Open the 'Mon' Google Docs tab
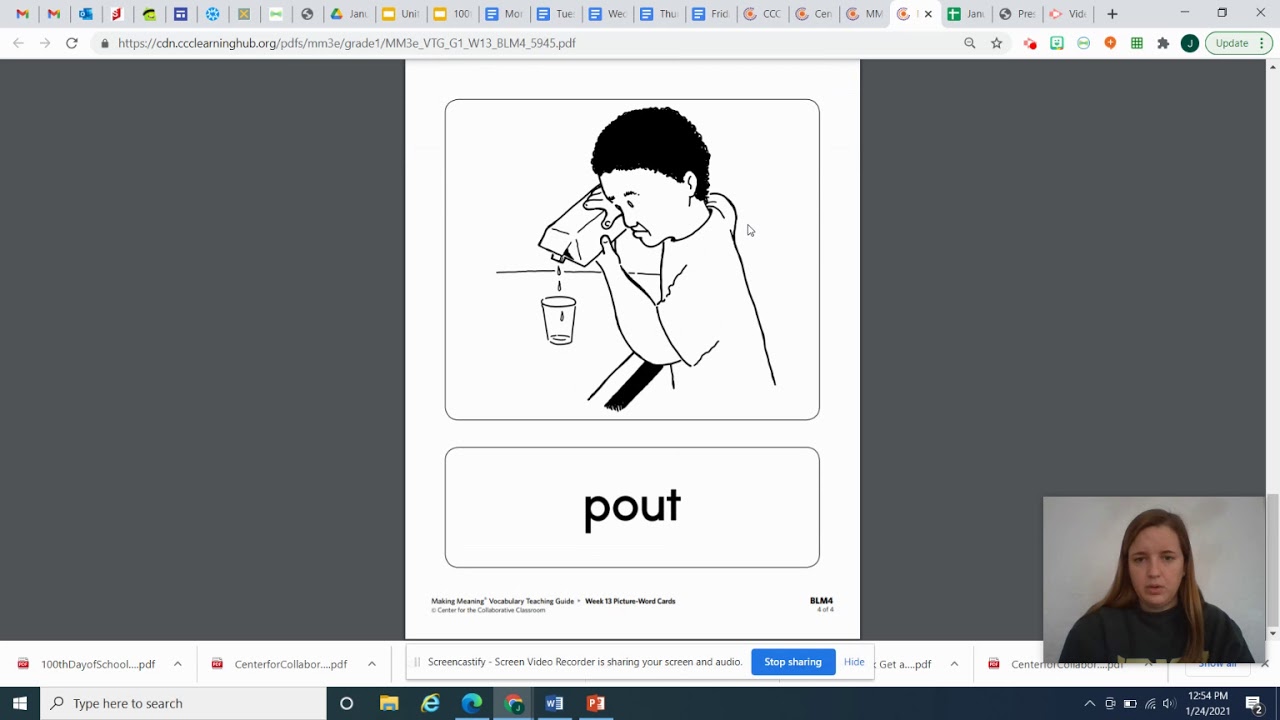The width and height of the screenshot is (1280, 720). click(x=503, y=14)
